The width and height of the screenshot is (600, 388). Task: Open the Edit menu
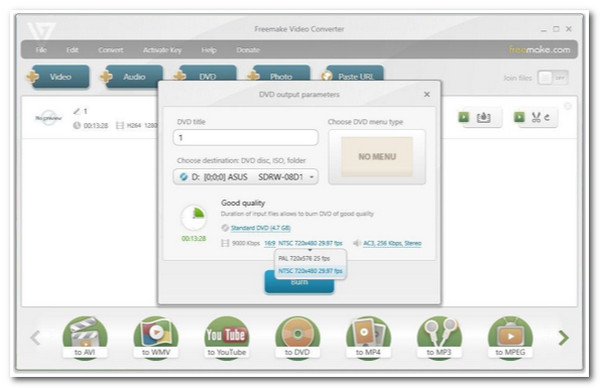72,50
